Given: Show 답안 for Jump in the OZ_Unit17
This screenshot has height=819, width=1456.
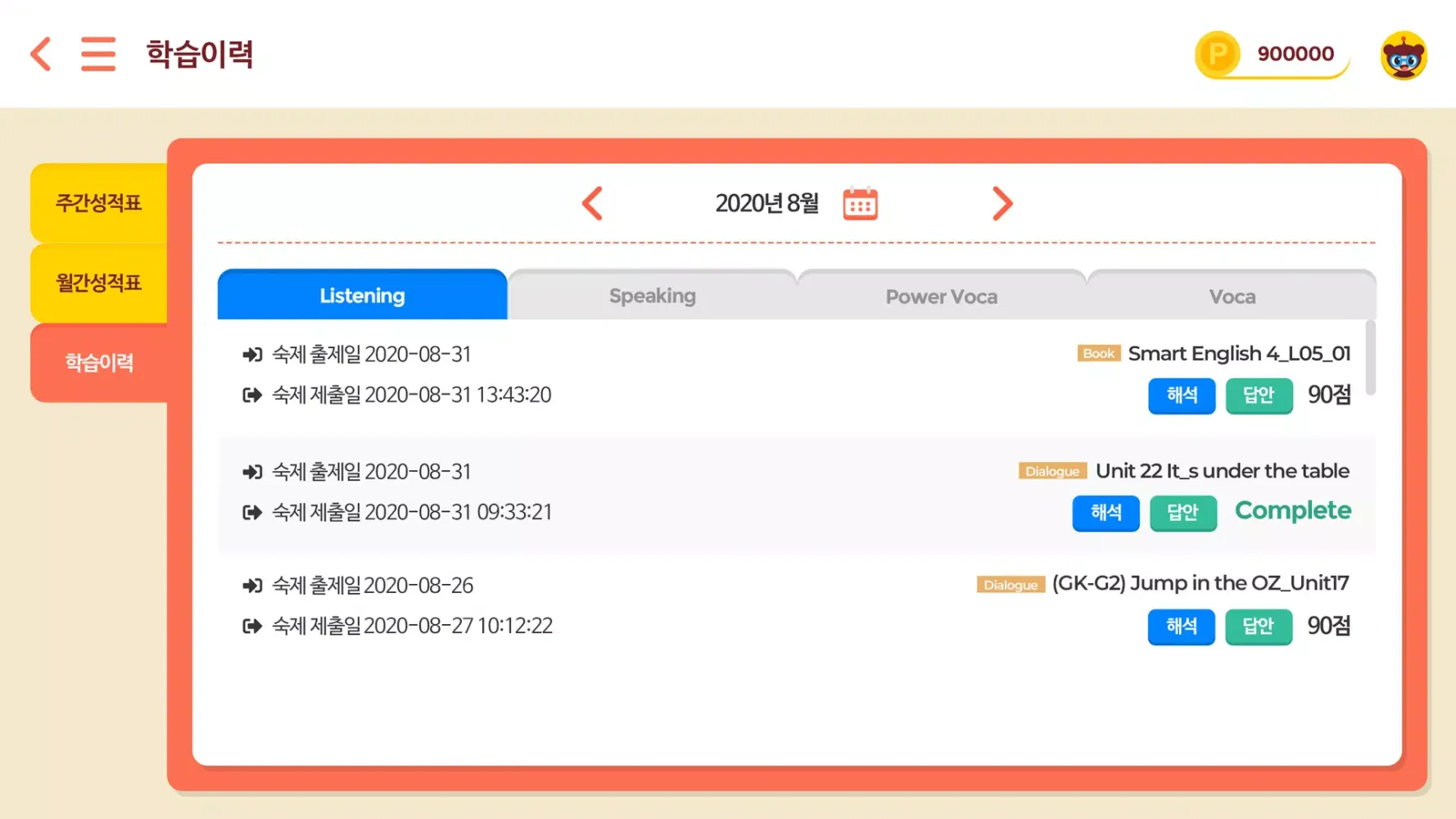Looking at the screenshot, I should click(1258, 627).
